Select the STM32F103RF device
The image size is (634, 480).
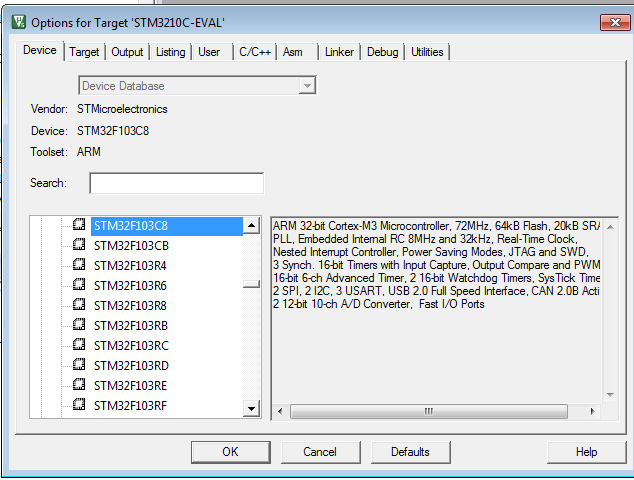pos(130,406)
